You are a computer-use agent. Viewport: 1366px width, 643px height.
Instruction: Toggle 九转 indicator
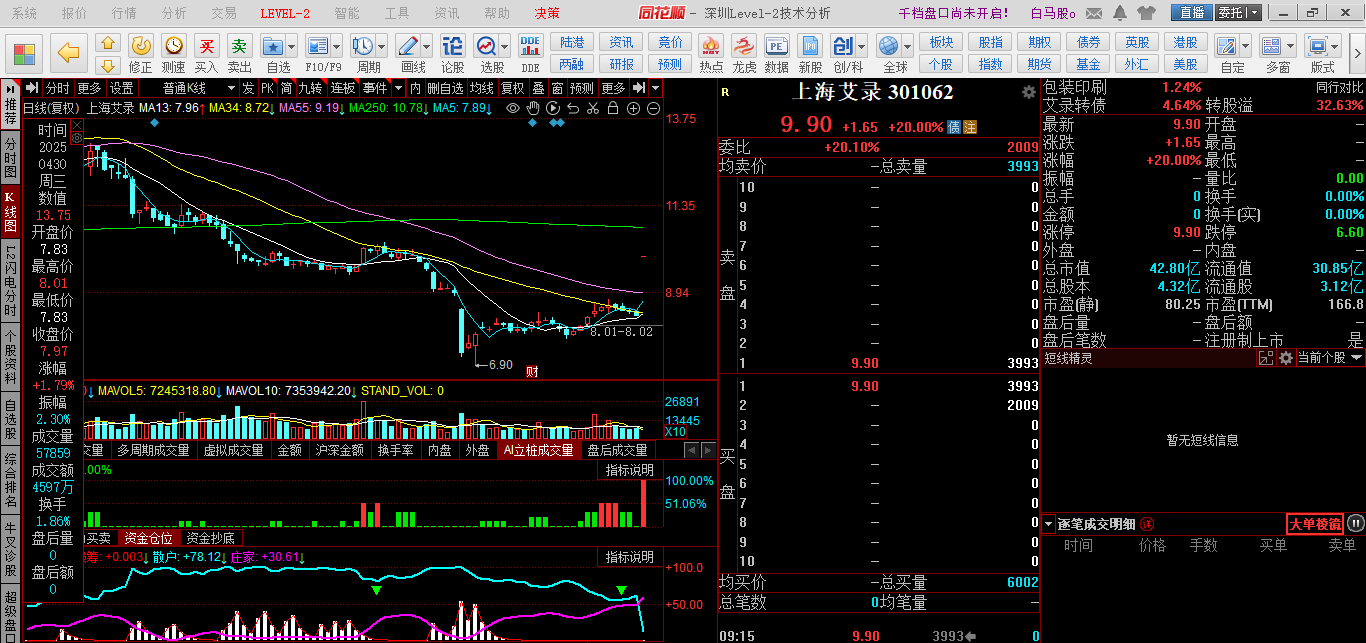(311, 88)
